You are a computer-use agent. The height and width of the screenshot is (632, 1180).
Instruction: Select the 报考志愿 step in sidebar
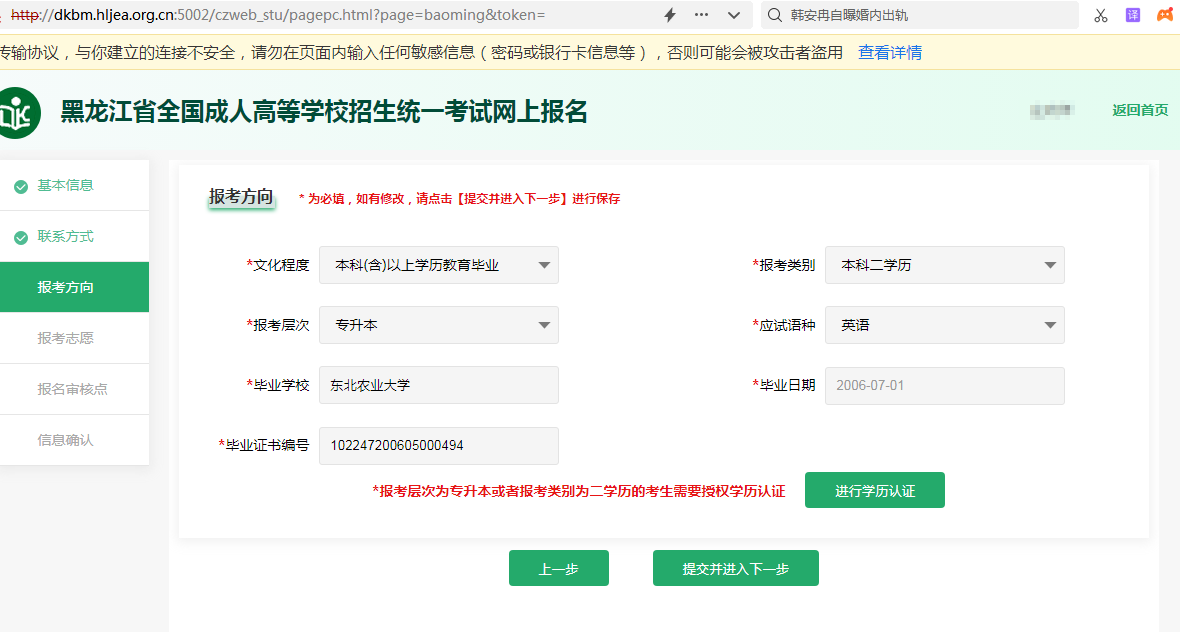[x=66, y=338]
